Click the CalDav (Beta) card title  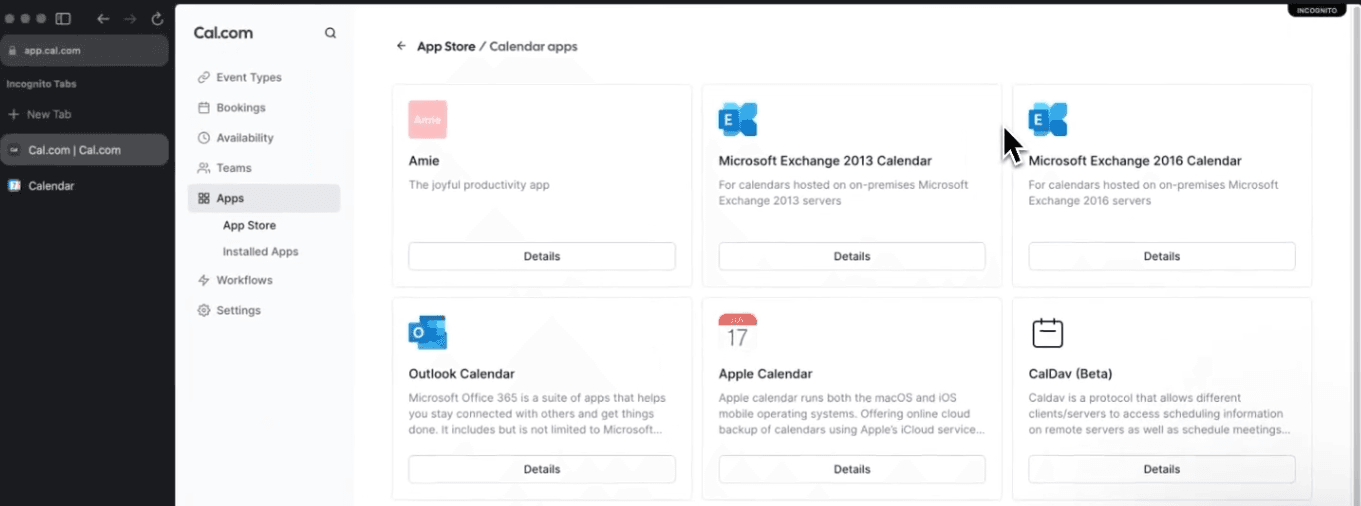point(1070,374)
